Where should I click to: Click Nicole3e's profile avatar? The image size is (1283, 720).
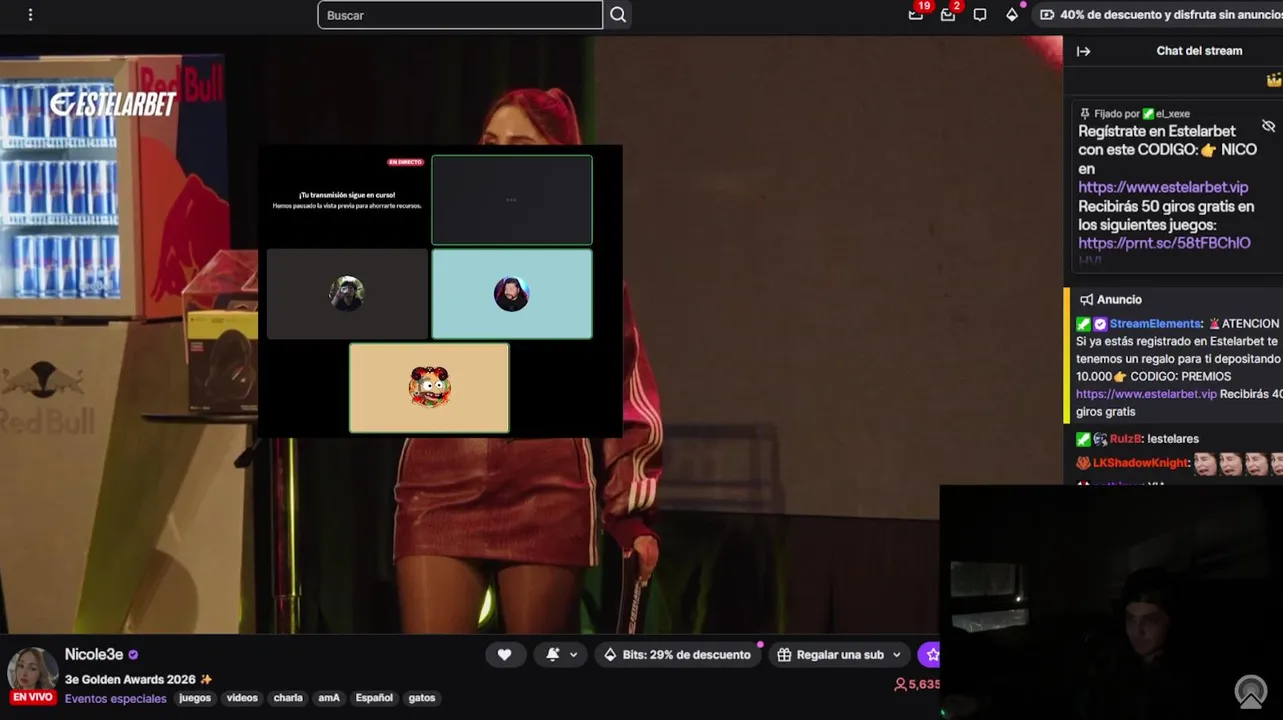(32, 670)
